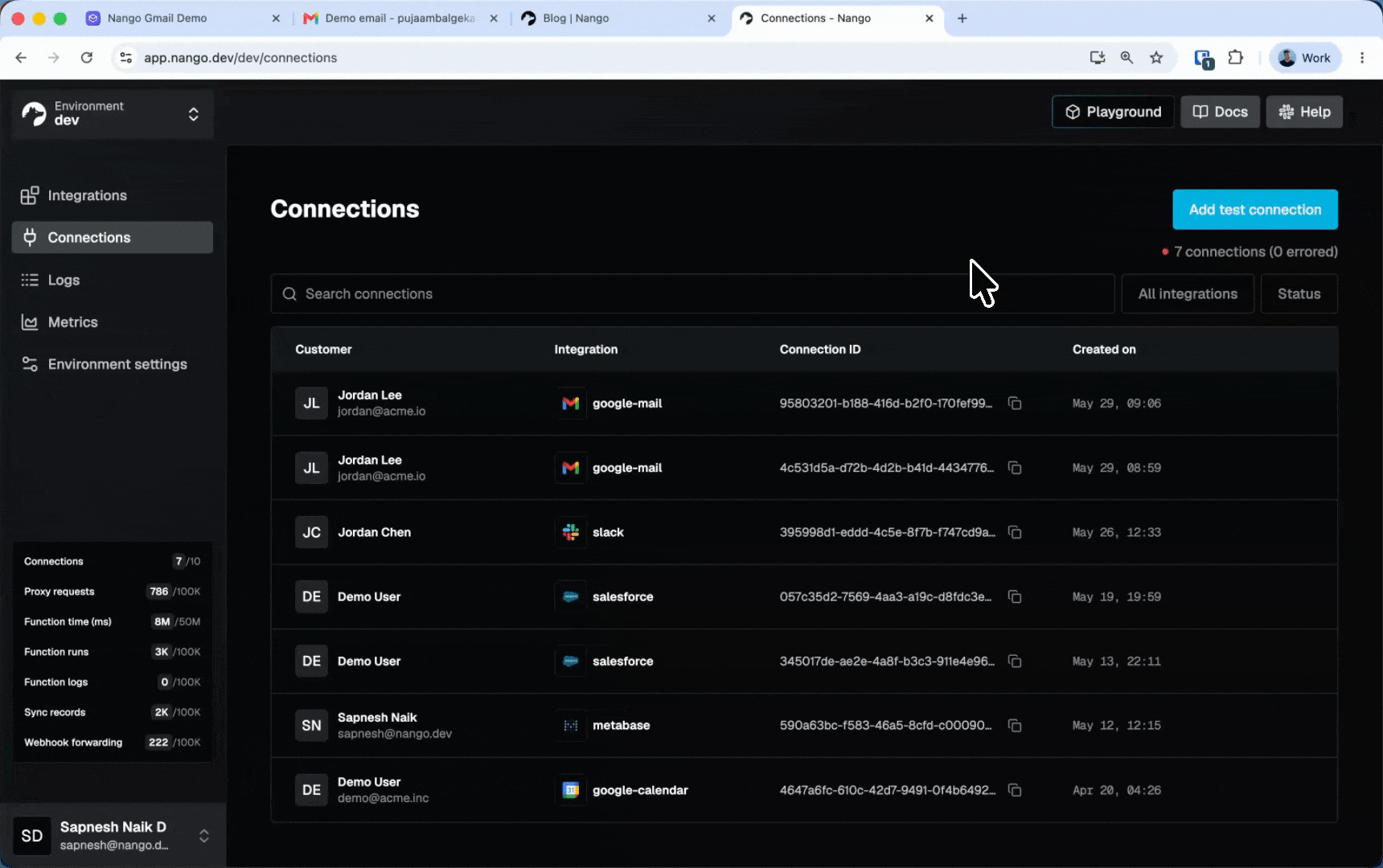Click the browser back arrow
Image resolution: width=1383 pixels, height=868 pixels.
21,58
